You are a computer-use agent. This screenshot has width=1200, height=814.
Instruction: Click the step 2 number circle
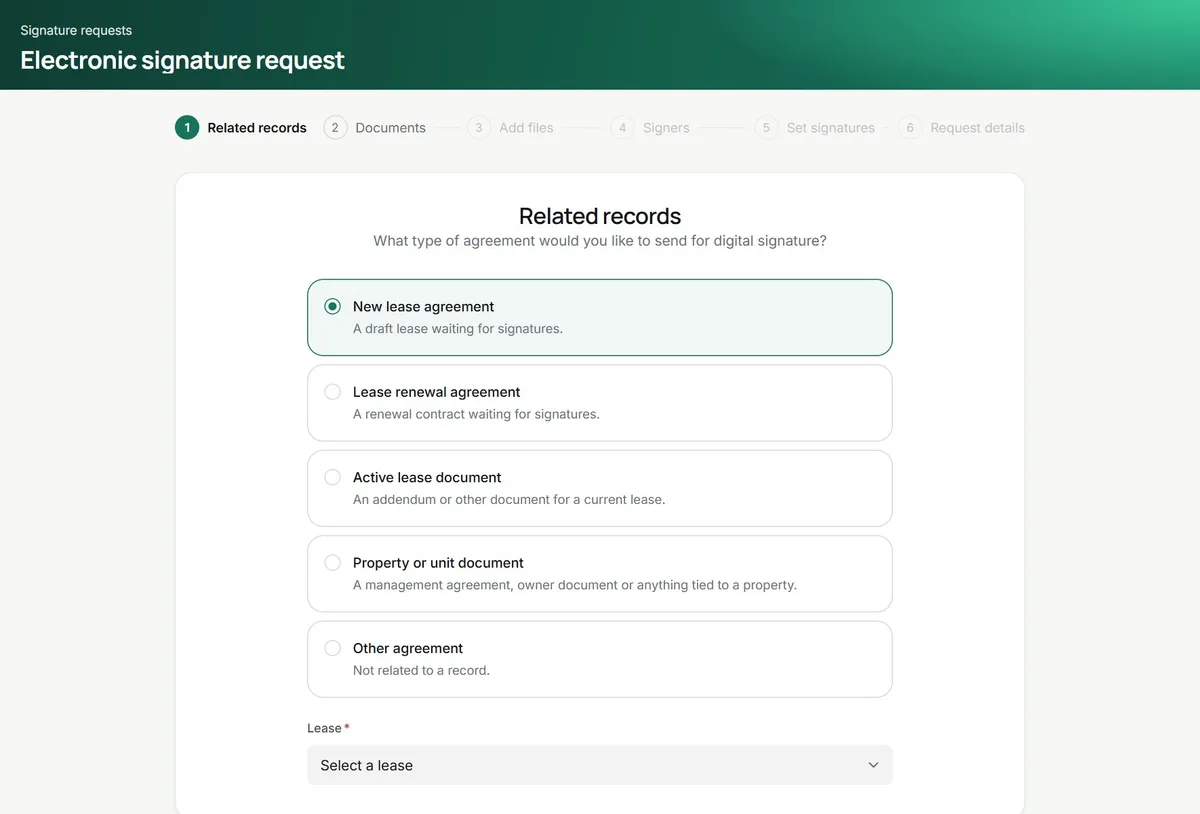pyautogui.click(x=335, y=128)
